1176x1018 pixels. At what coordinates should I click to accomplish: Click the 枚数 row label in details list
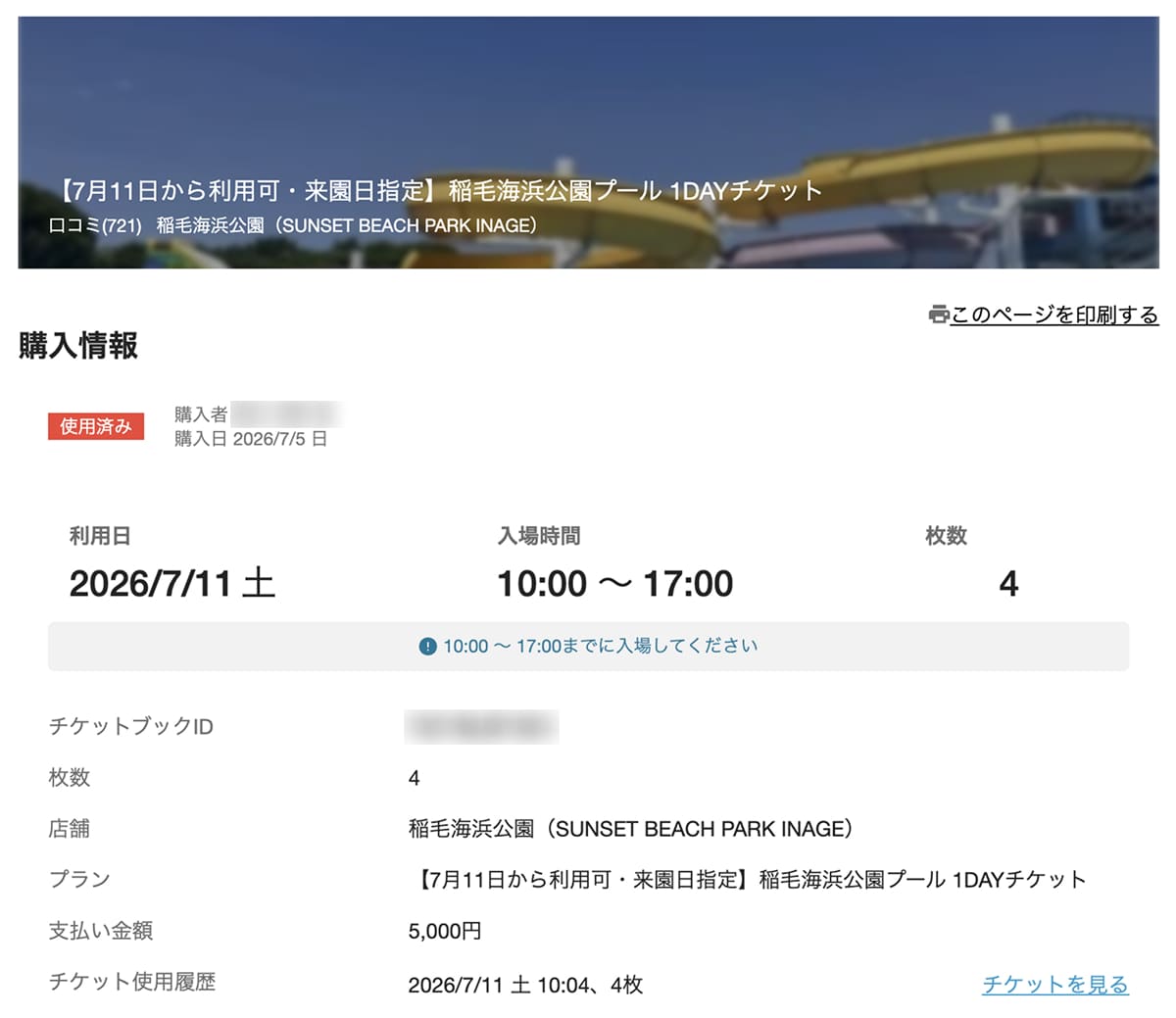click(x=70, y=778)
